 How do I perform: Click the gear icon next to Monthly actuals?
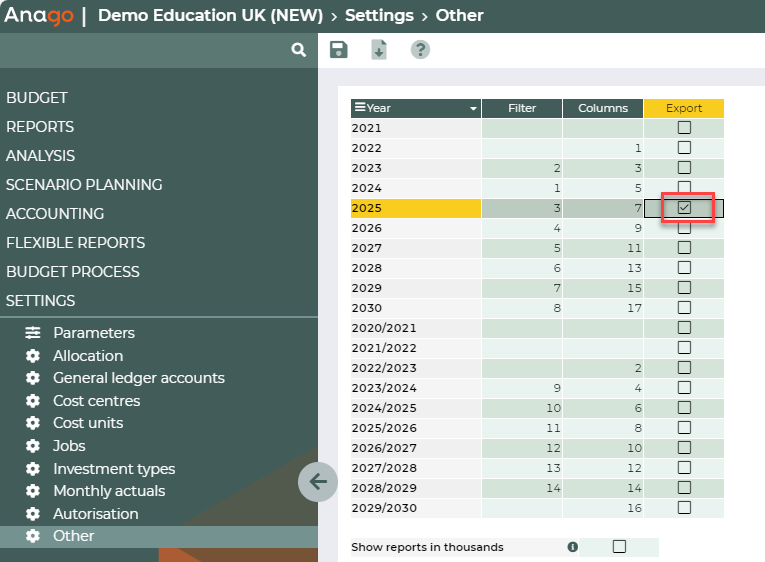pyautogui.click(x=33, y=491)
